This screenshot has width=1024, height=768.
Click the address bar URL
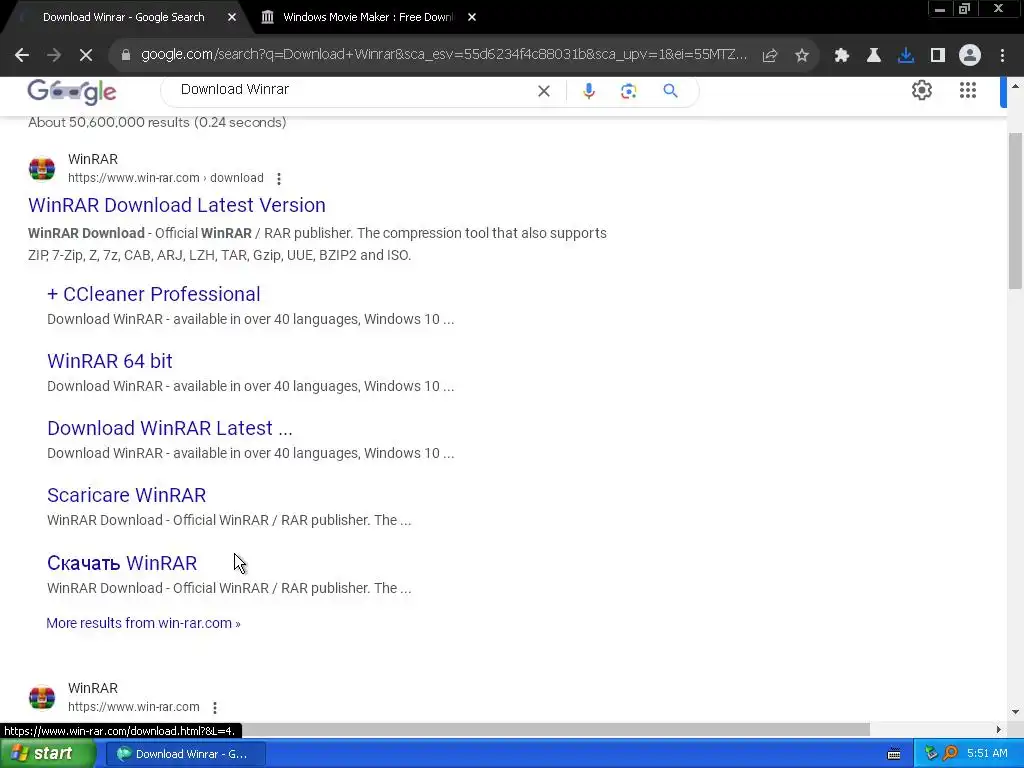444,54
